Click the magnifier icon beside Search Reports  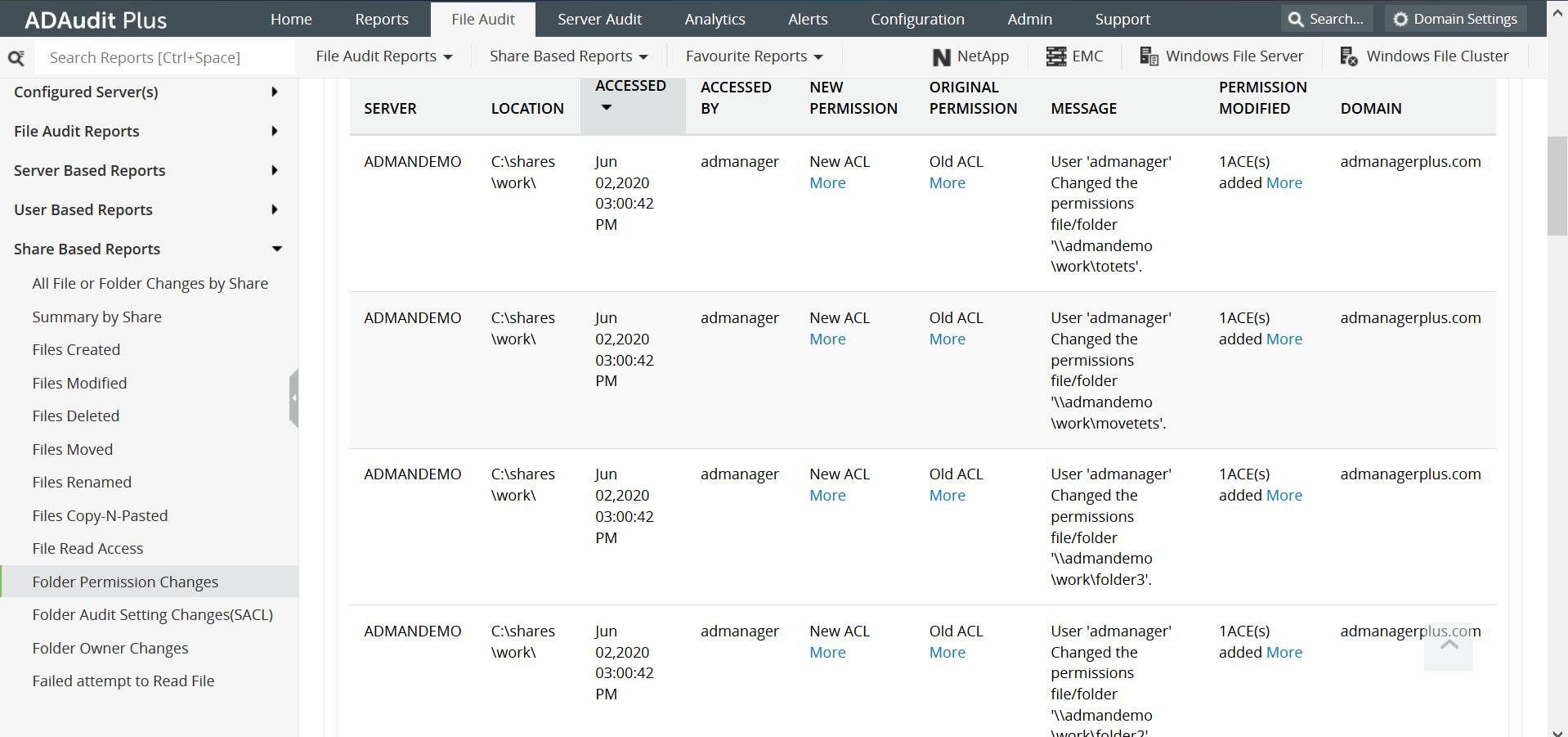[x=16, y=58]
